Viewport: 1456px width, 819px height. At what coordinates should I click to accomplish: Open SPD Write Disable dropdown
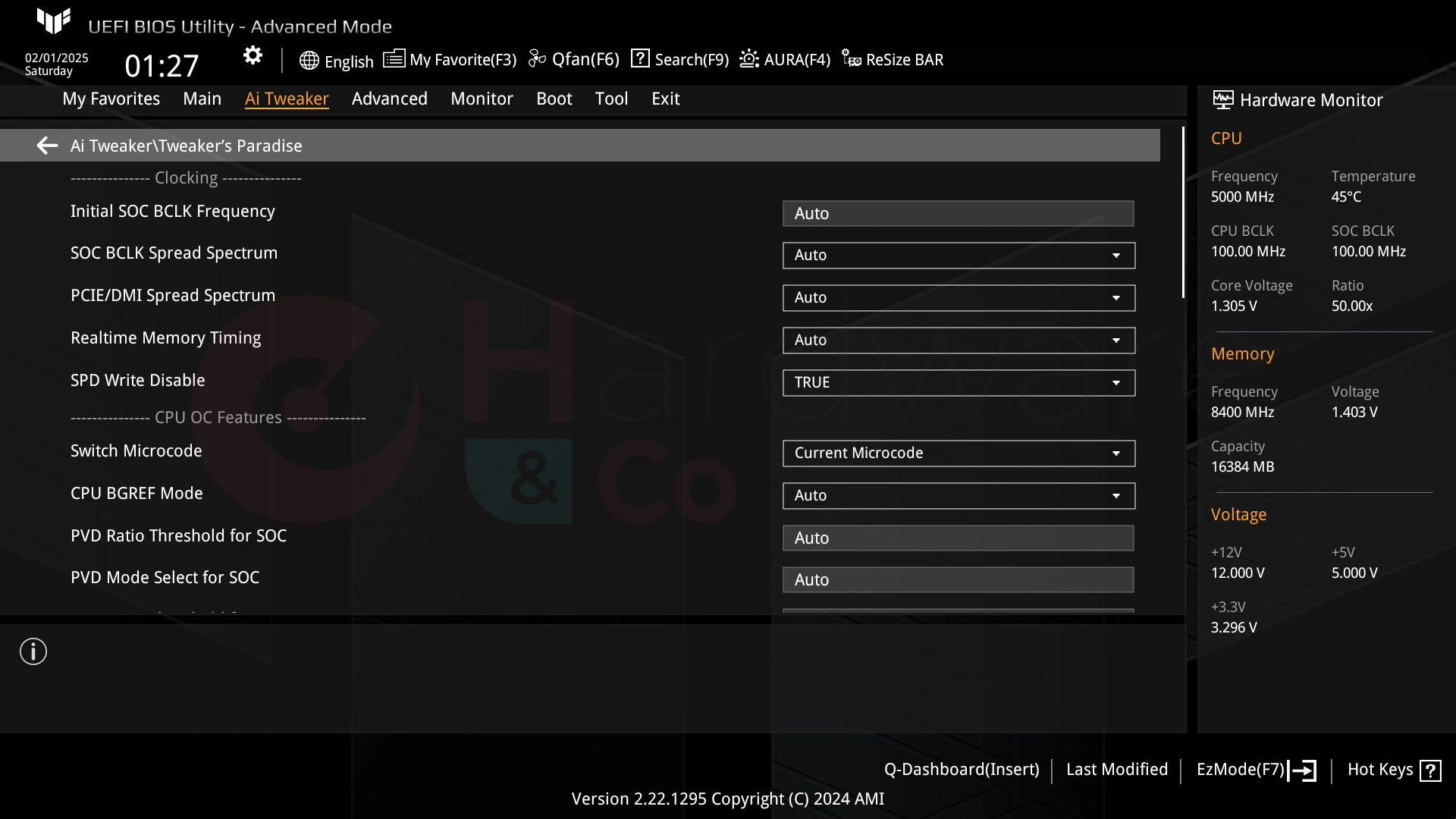[959, 383]
